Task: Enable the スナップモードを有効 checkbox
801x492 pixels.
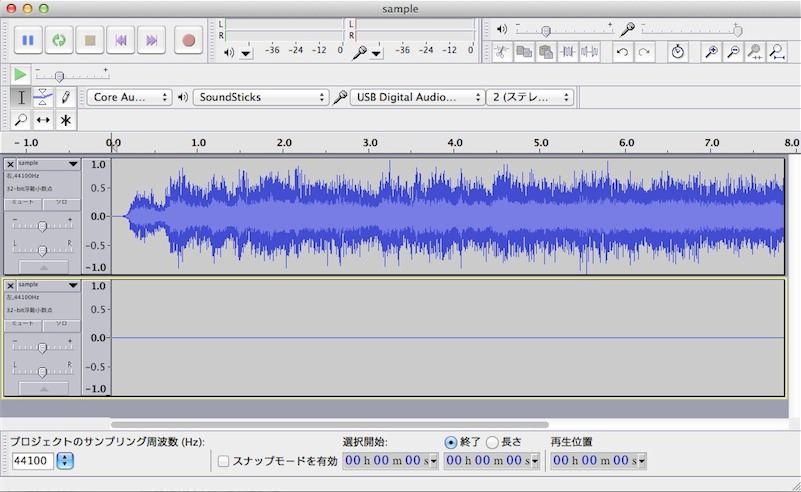Action: pyautogui.click(x=223, y=461)
